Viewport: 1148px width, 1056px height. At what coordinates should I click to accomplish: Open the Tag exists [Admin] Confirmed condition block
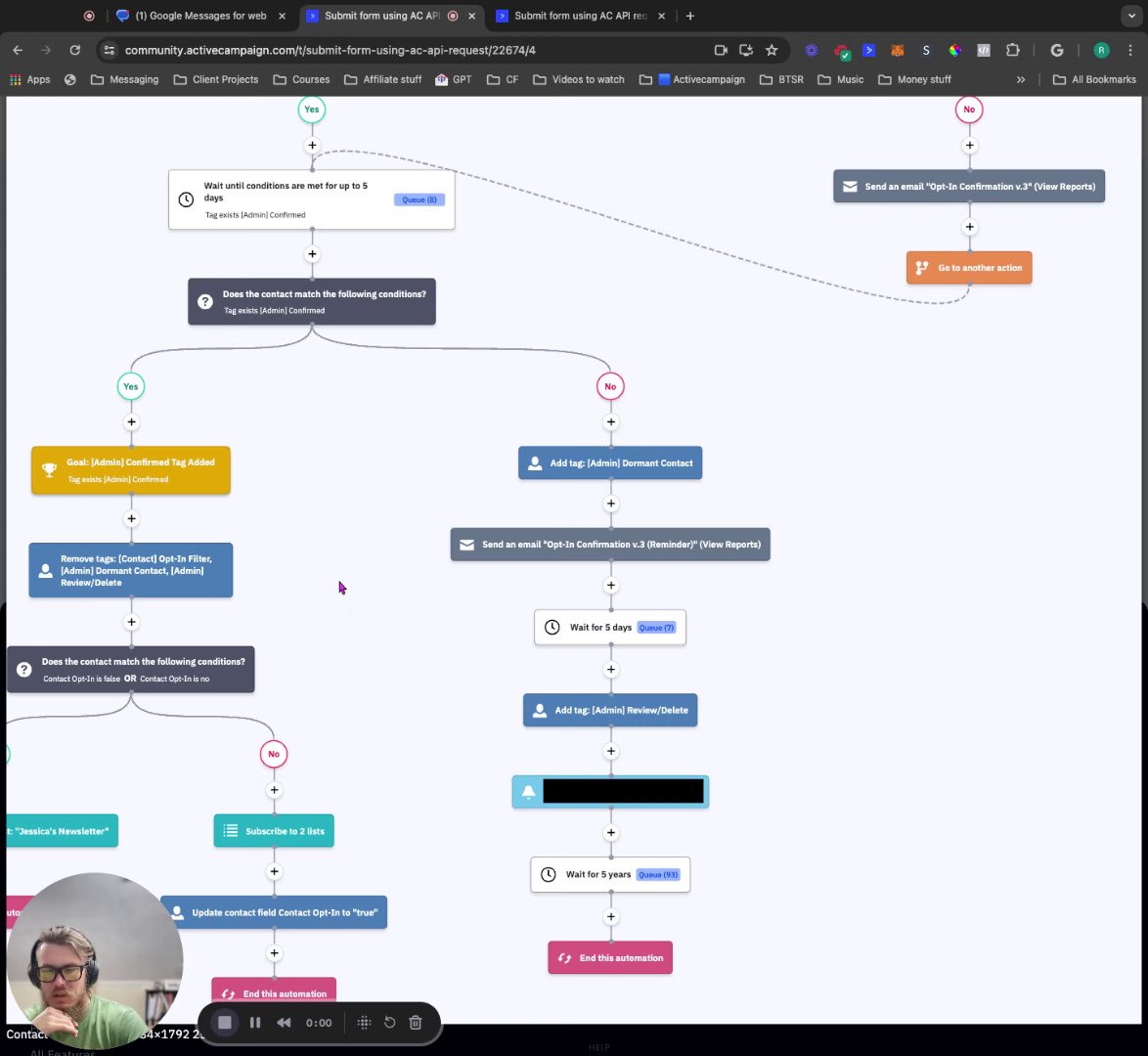coord(311,301)
